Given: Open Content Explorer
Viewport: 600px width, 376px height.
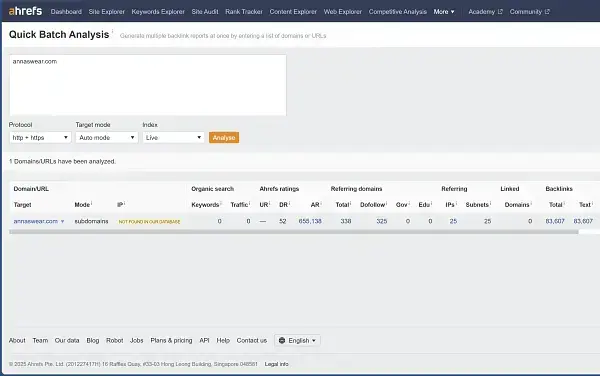Looking at the screenshot, I should pyautogui.click(x=293, y=12).
